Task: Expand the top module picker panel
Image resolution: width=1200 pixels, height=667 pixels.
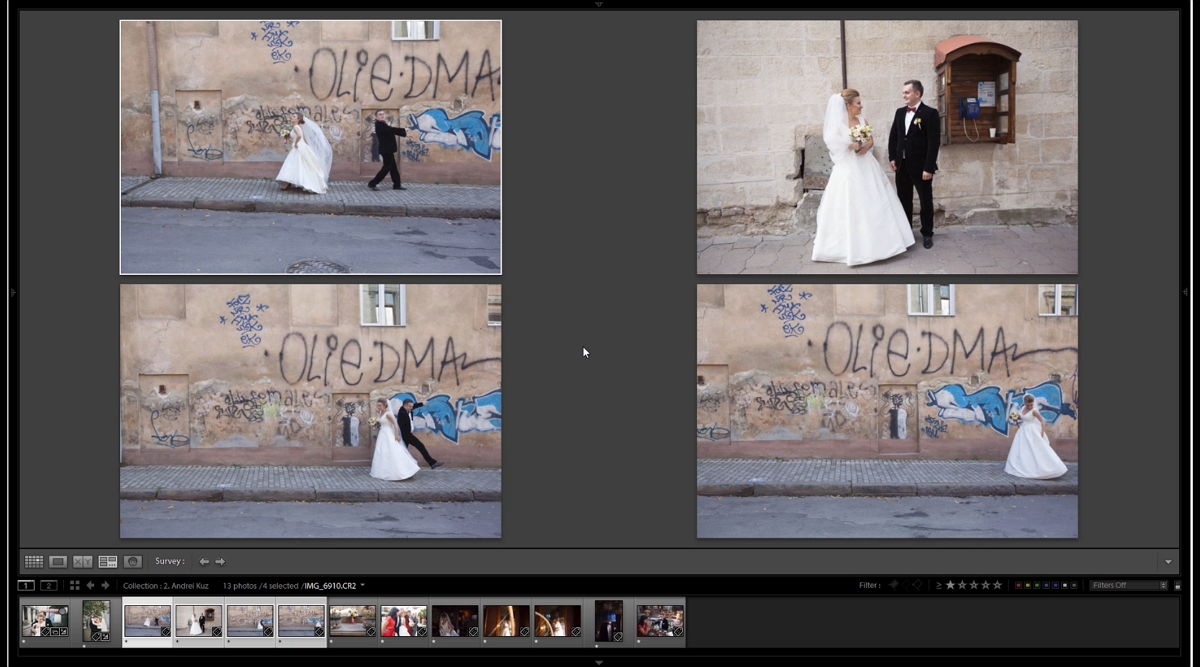Action: [599, 4]
